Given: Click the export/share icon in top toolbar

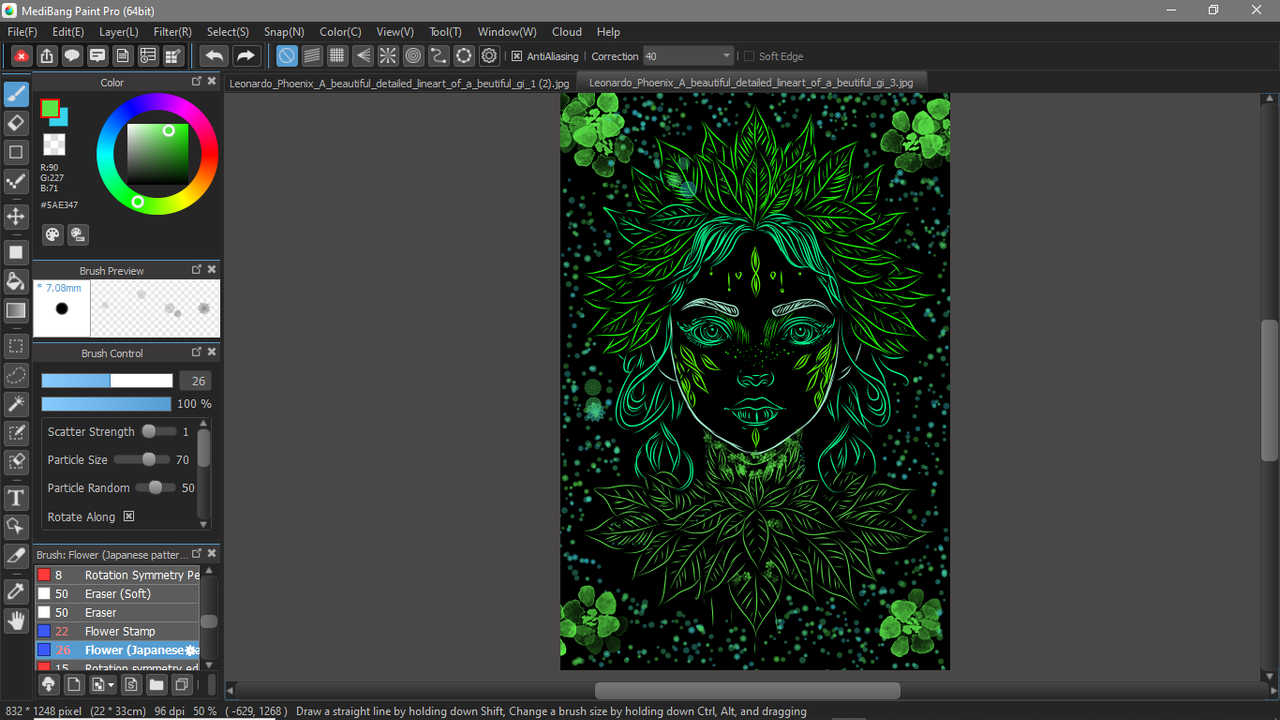Looking at the screenshot, I should [x=47, y=56].
